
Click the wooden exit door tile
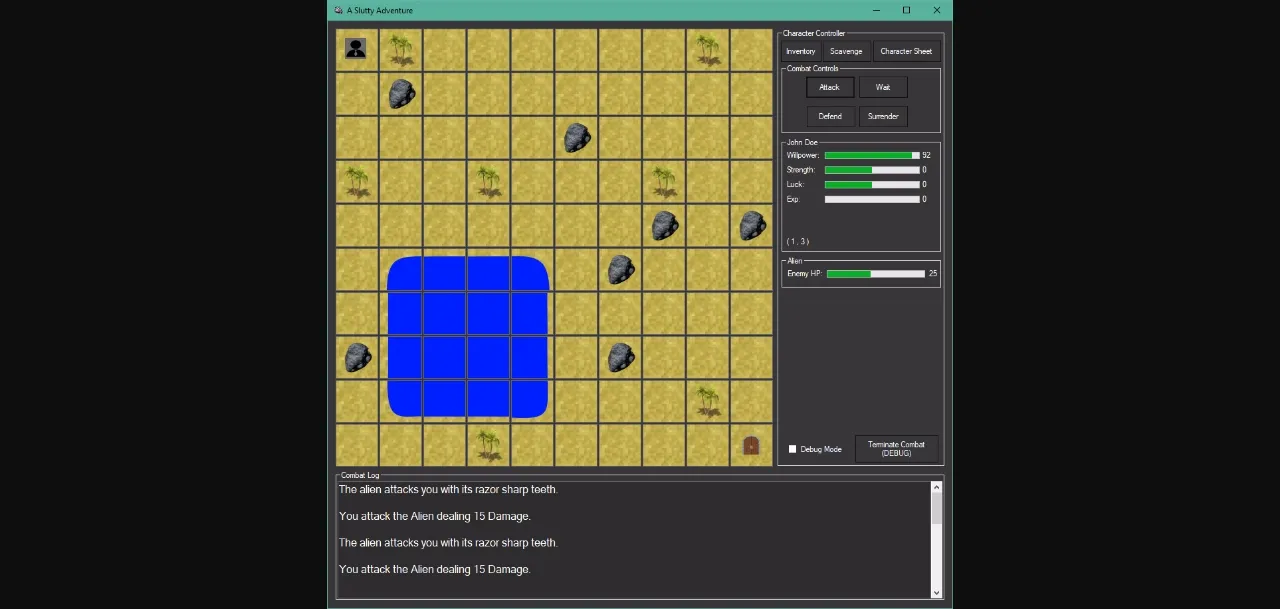751,445
